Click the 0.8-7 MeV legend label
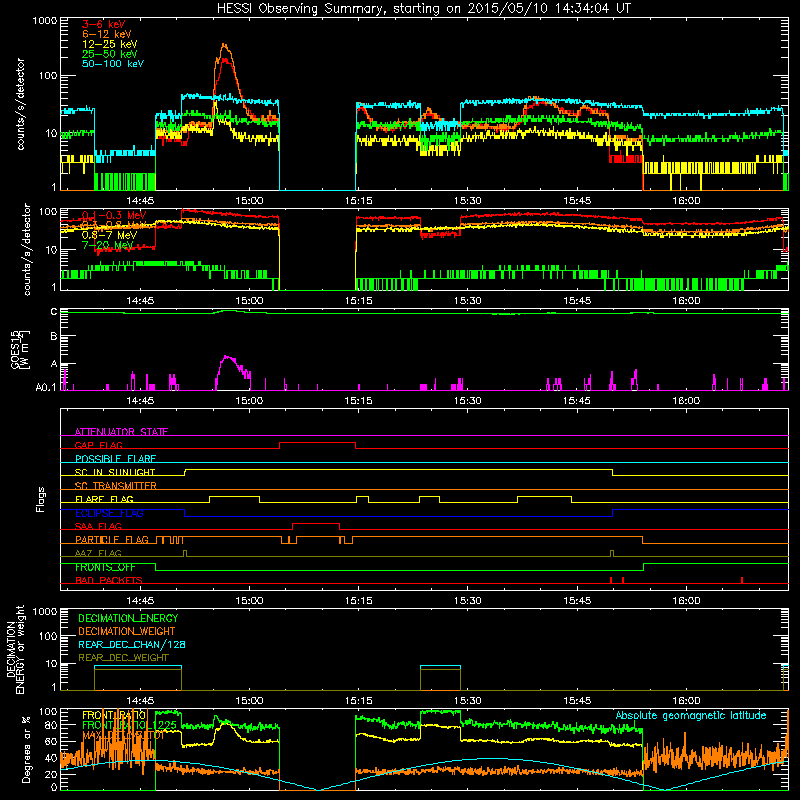Viewport: 800px width, 800px height. click(109, 235)
